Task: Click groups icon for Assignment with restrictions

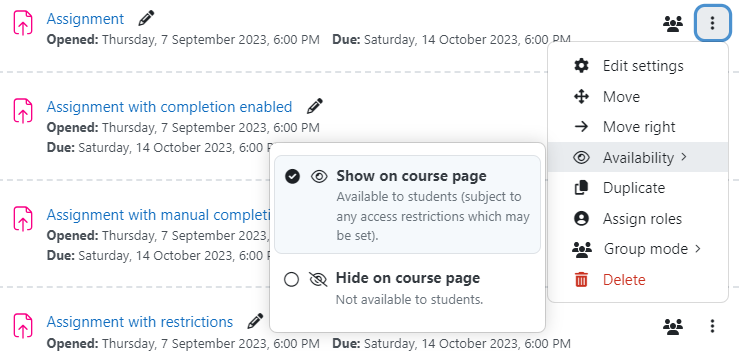Action: [673, 327]
